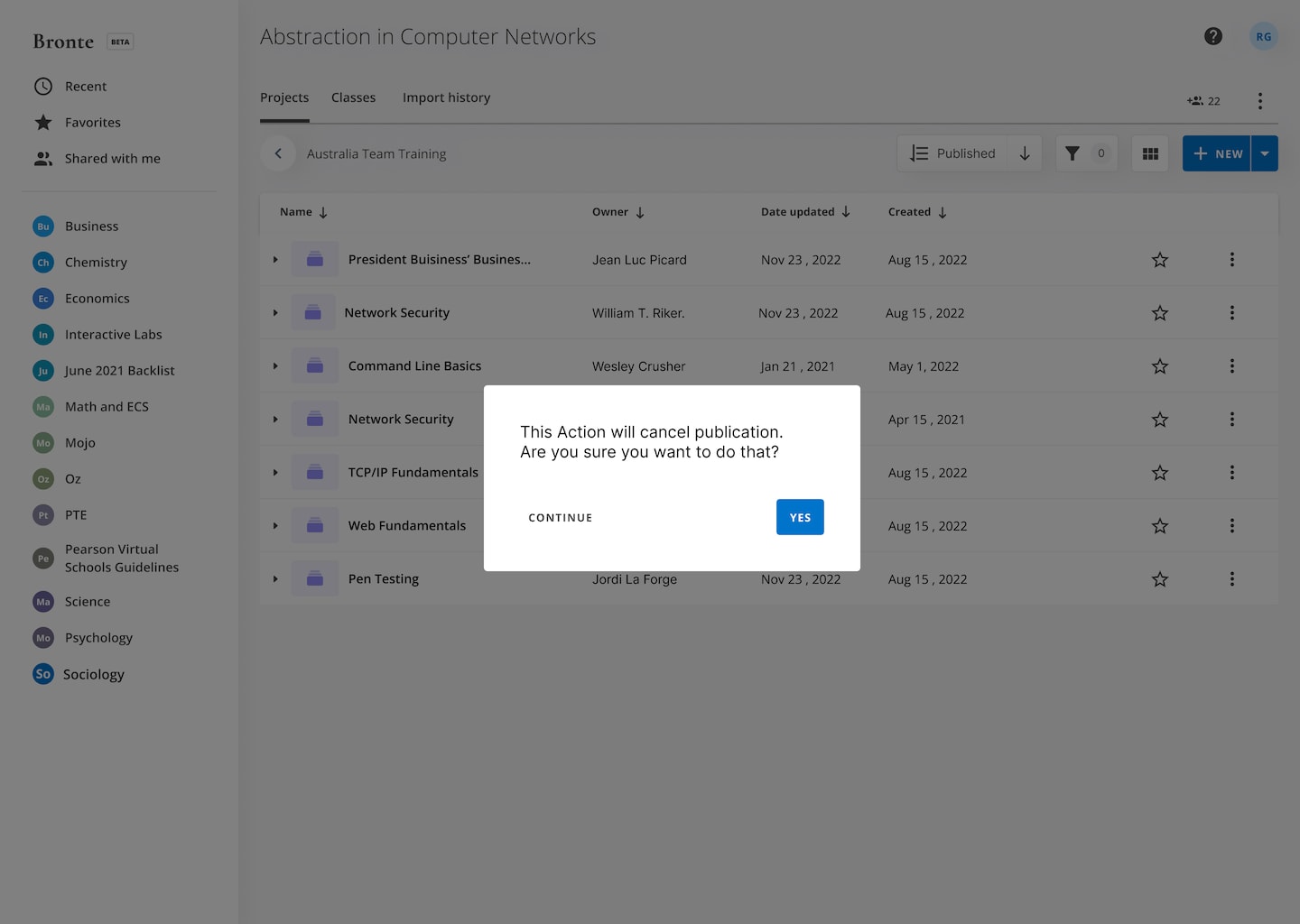Select the Sociology workspace icon

[43, 674]
